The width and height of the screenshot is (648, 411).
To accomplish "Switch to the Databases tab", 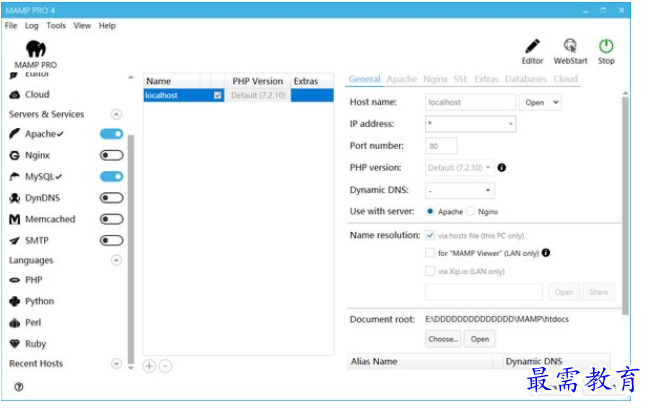I will 526,79.
